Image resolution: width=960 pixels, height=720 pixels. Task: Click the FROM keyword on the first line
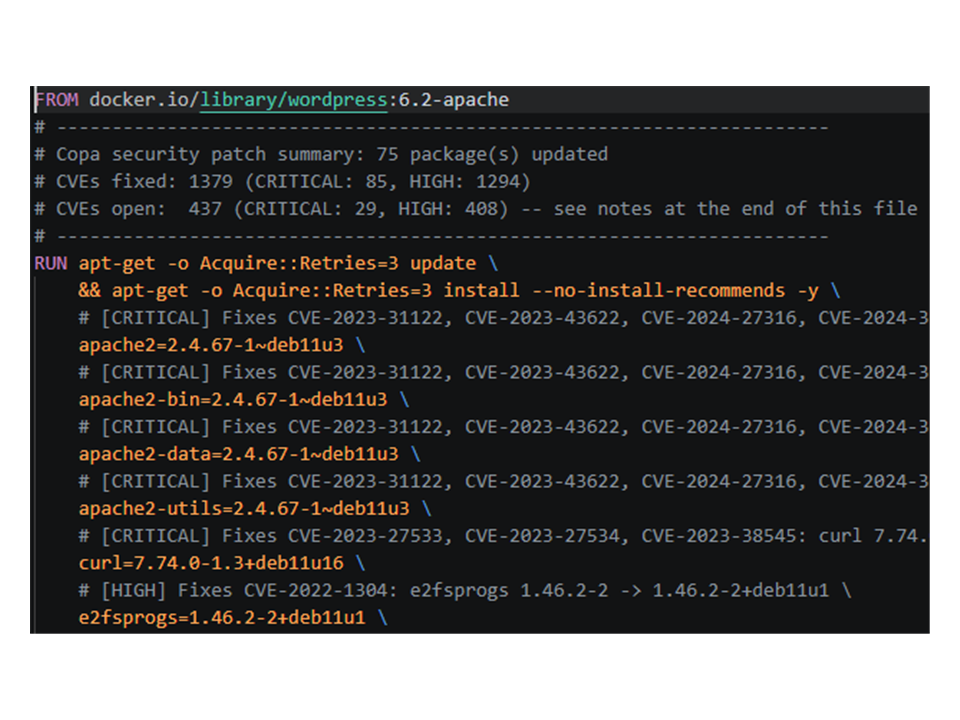coord(56,100)
